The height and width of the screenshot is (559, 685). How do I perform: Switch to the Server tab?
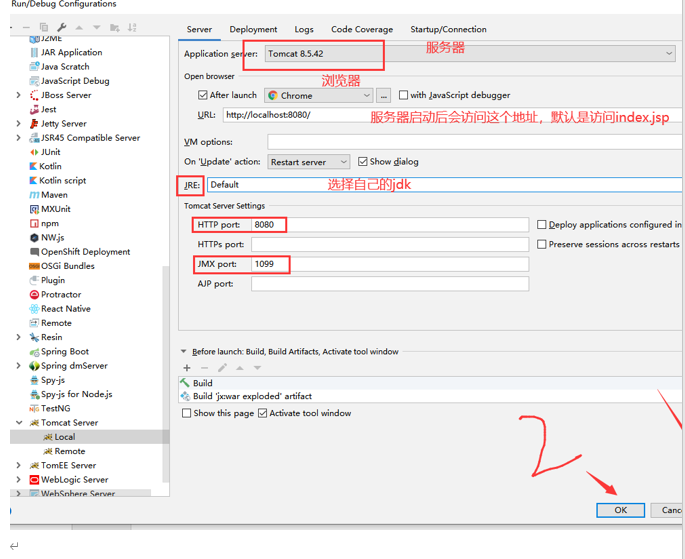[199, 29]
